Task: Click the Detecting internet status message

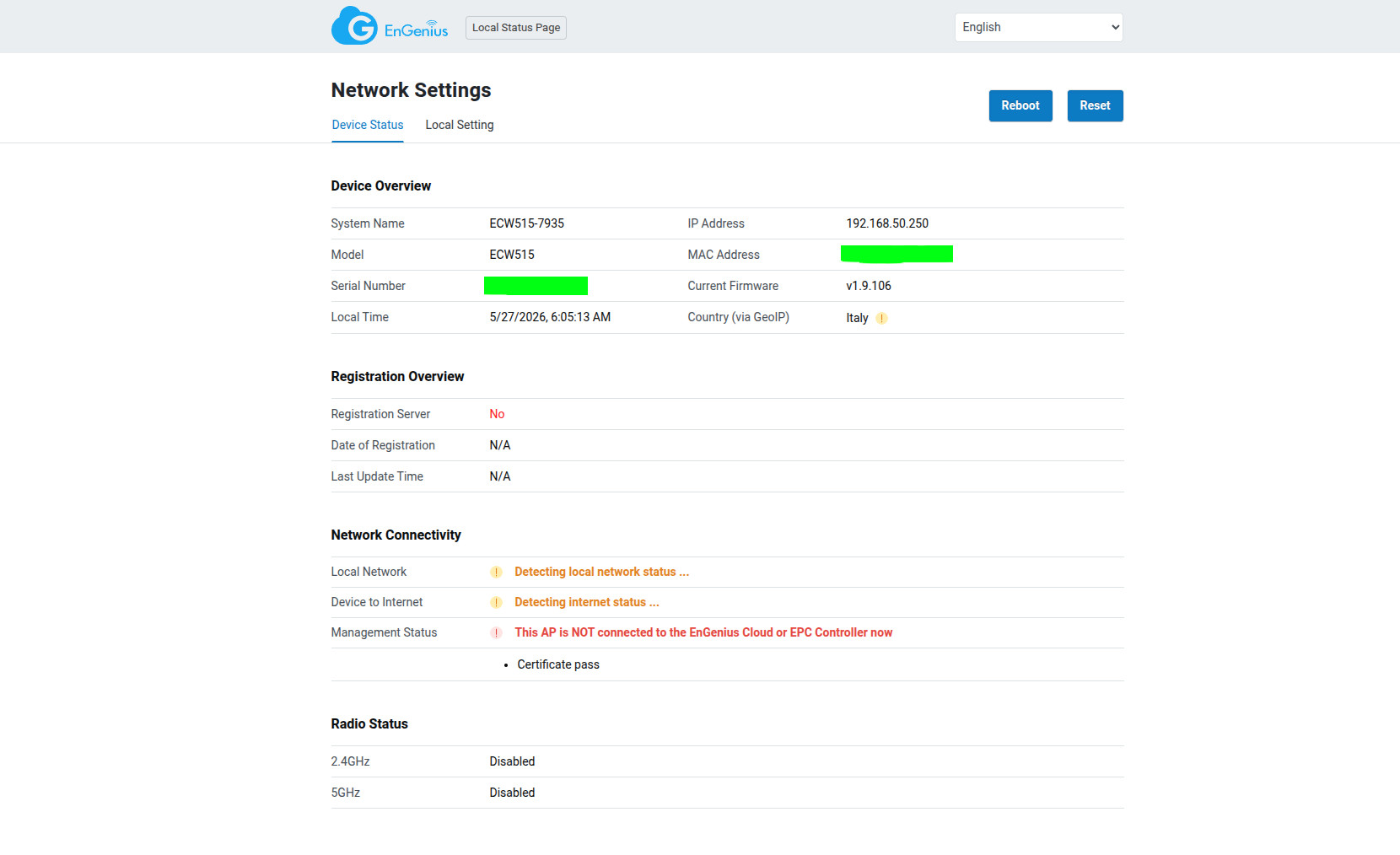Action: [x=587, y=602]
